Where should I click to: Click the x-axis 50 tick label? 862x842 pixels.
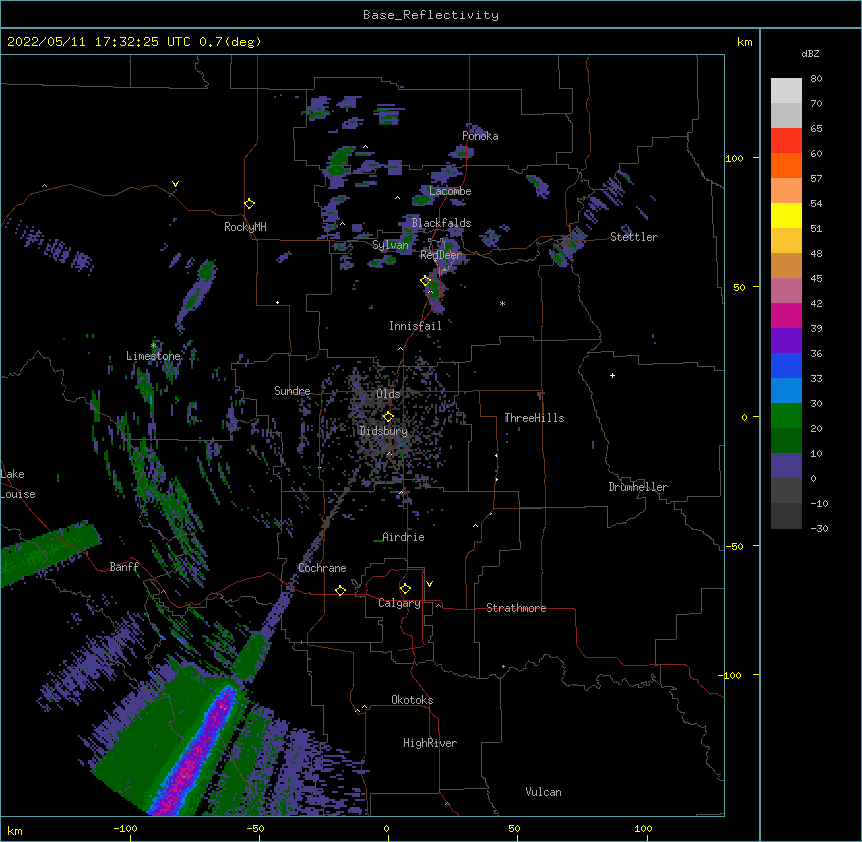click(514, 829)
